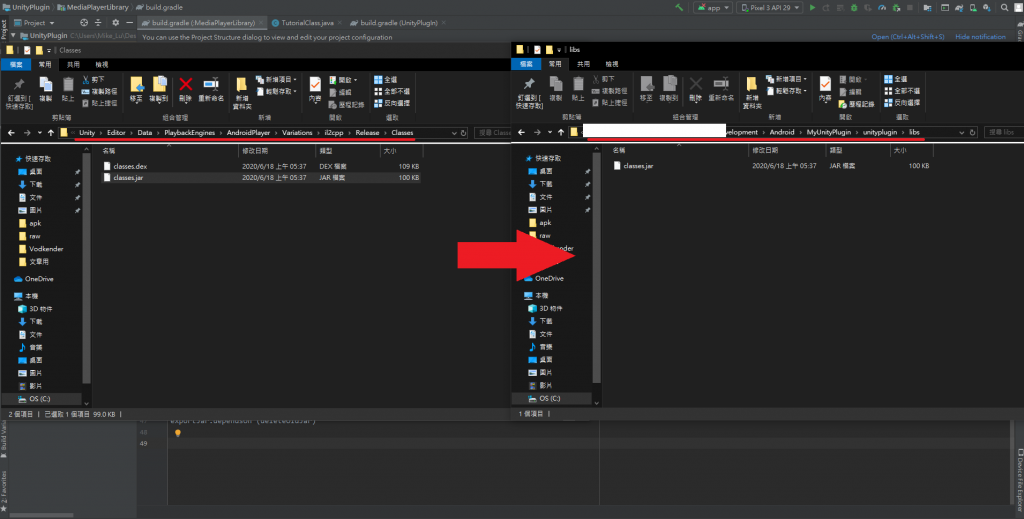Open address history dropdown in Classes window
This screenshot has width=1024, height=519.
click(x=455, y=133)
